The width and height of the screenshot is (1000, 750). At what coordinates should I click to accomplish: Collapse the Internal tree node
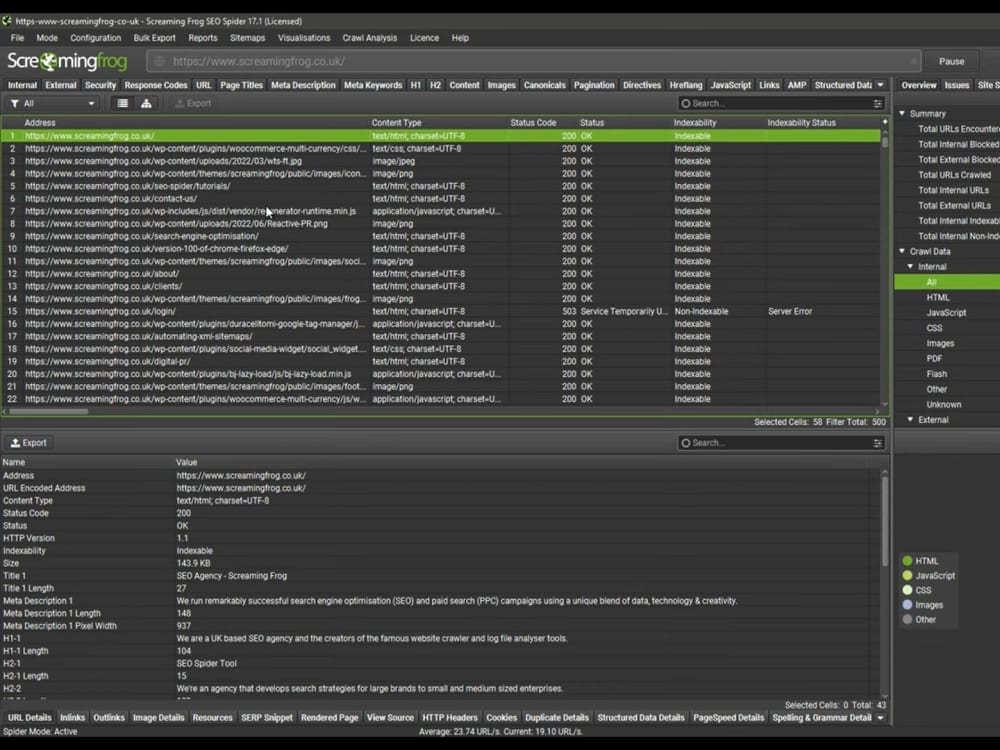tap(910, 267)
